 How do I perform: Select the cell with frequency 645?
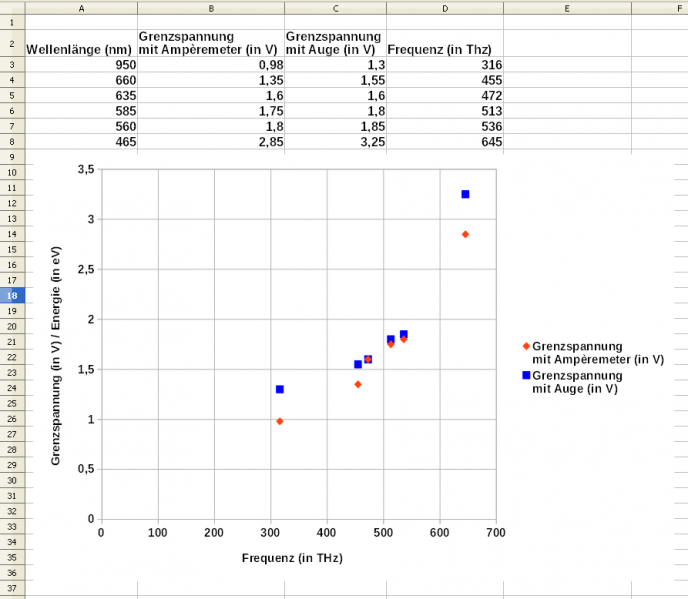(444, 141)
